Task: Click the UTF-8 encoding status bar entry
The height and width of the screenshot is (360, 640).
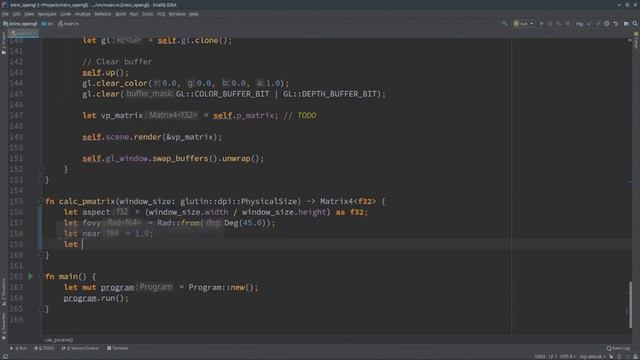Action: pyautogui.click(x=568, y=356)
